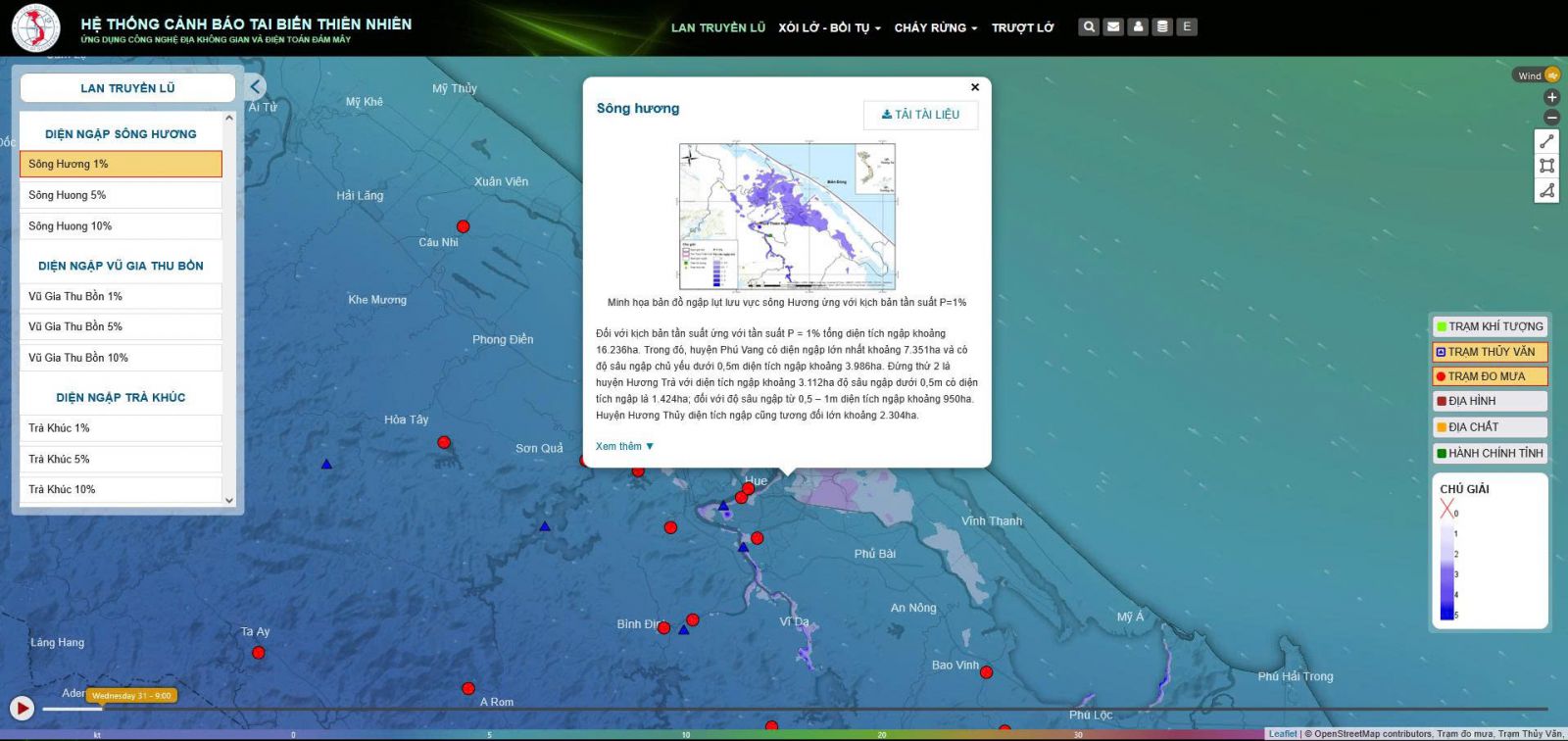Viewport: 1568px width, 741px height.
Task: Select the line measurement tool
Action: 1546,142
